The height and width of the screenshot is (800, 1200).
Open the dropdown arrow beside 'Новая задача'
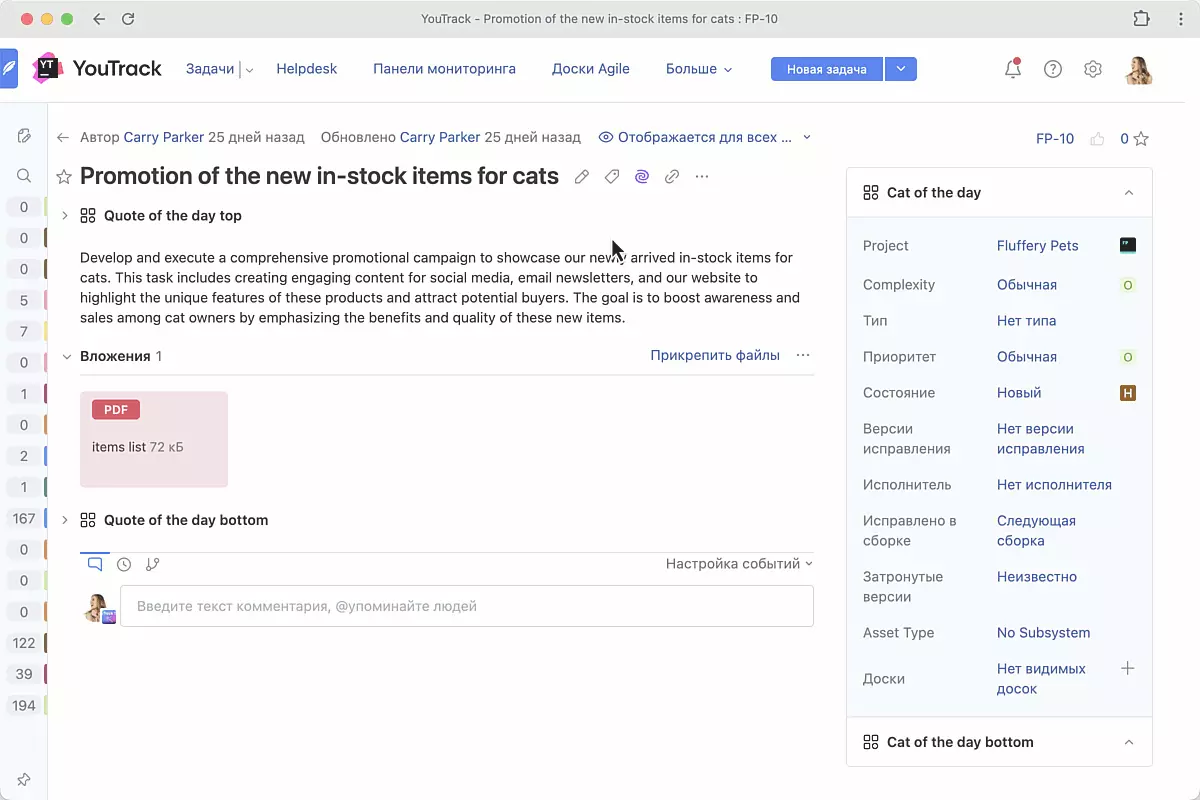pos(901,69)
